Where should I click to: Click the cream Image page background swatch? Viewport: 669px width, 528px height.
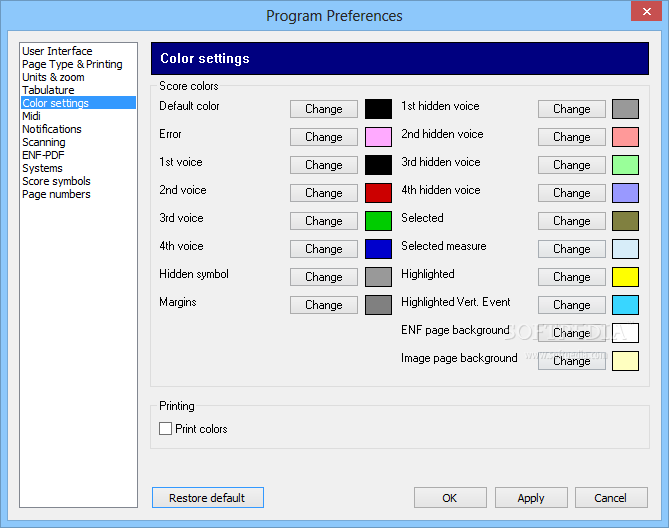[625, 361]
